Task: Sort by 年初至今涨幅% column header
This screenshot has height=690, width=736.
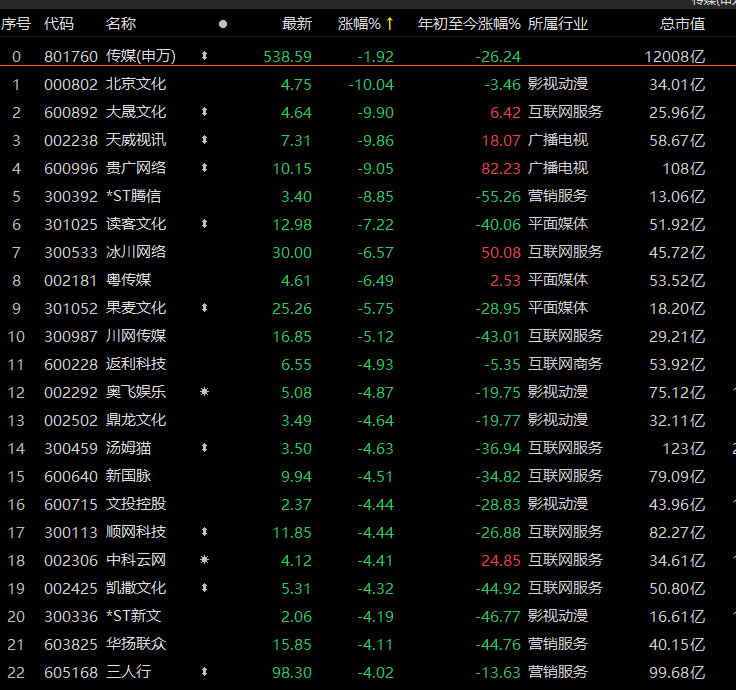Action: [468, 23]
